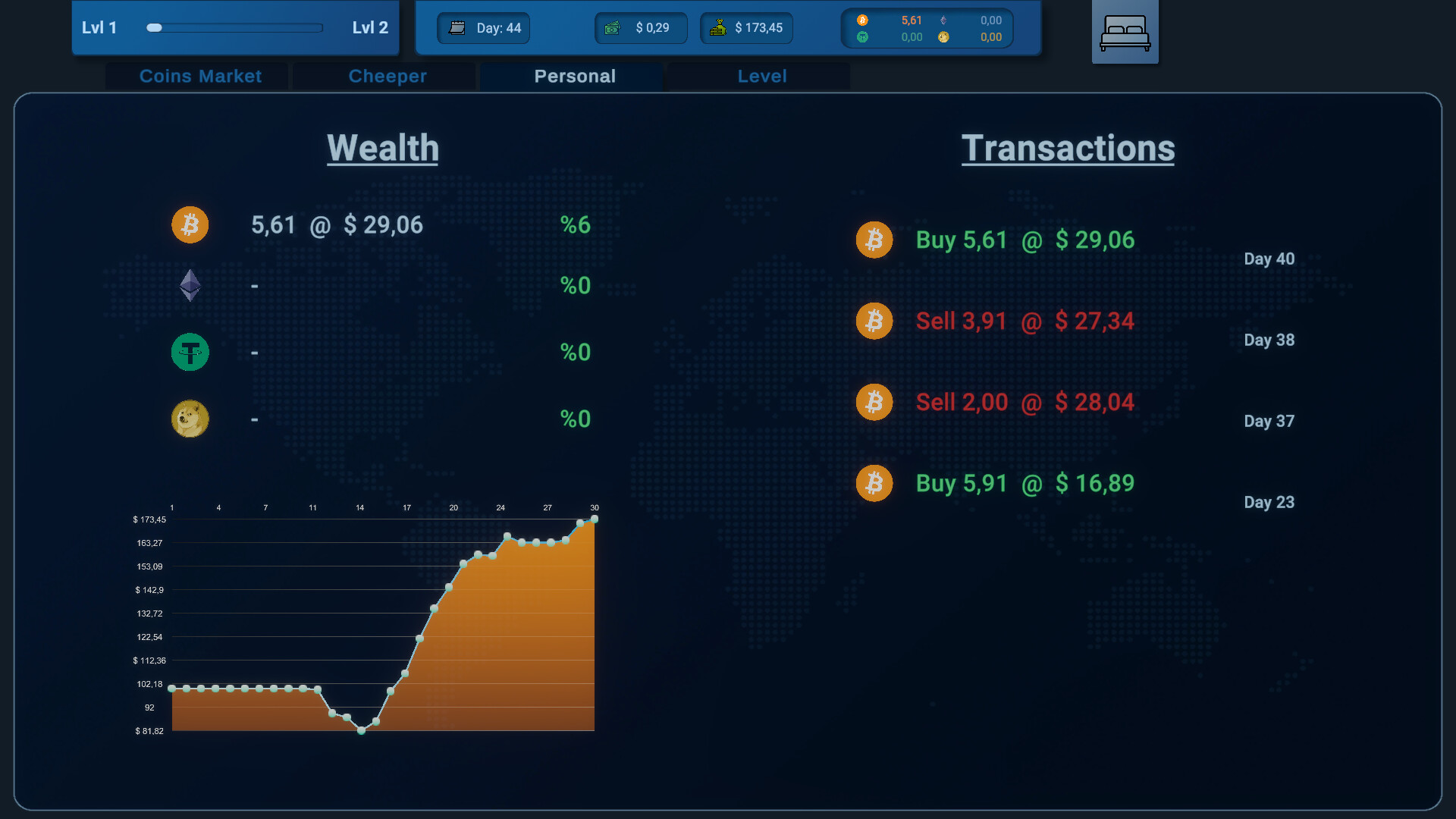
Task: Select the Level tab
Action: 762,76
